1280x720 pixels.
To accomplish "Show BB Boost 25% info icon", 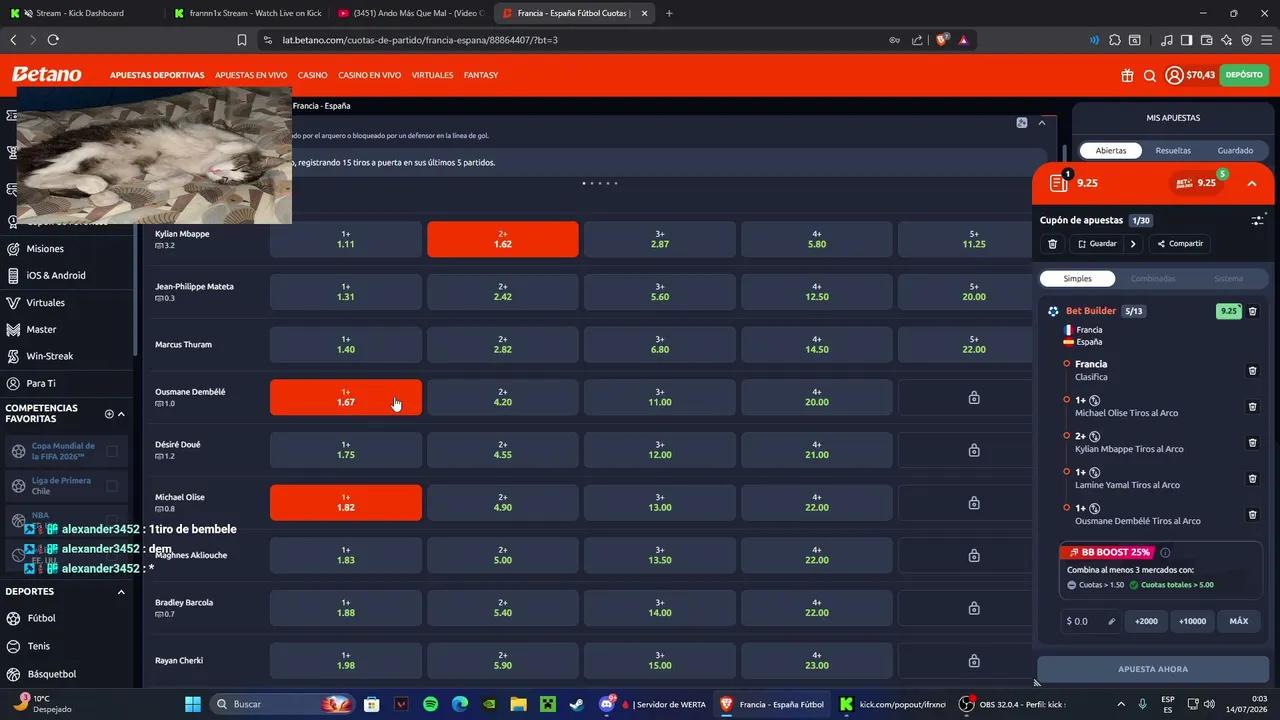I will tap(1165, 552).
